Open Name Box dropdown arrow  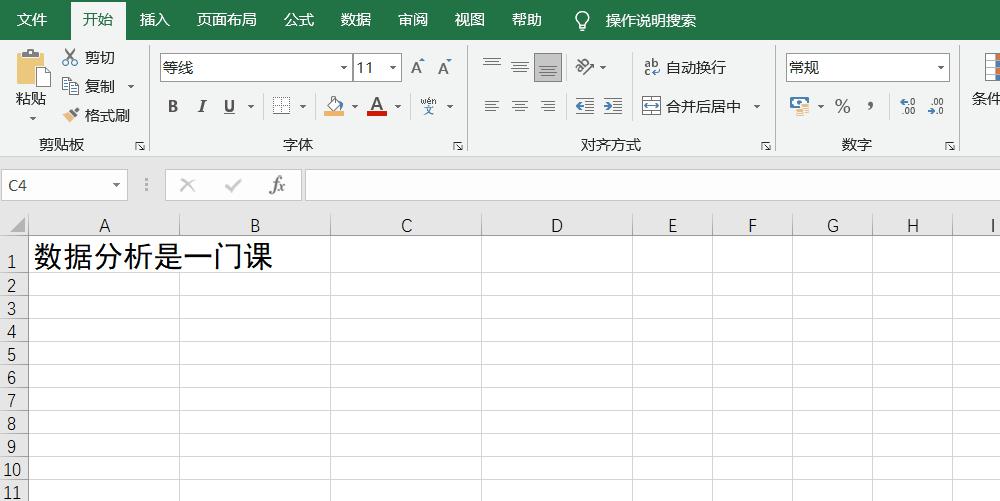coord(116,185)
